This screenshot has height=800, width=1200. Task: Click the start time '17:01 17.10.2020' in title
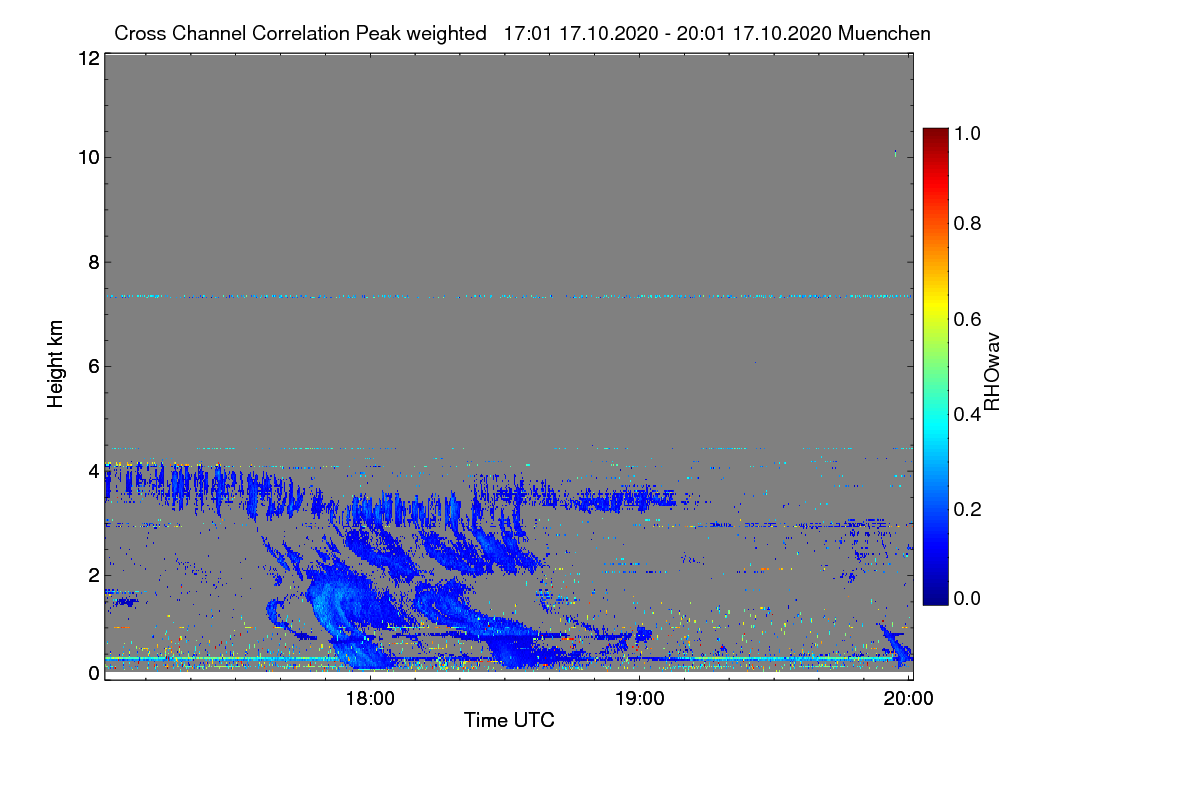[581, 33]
